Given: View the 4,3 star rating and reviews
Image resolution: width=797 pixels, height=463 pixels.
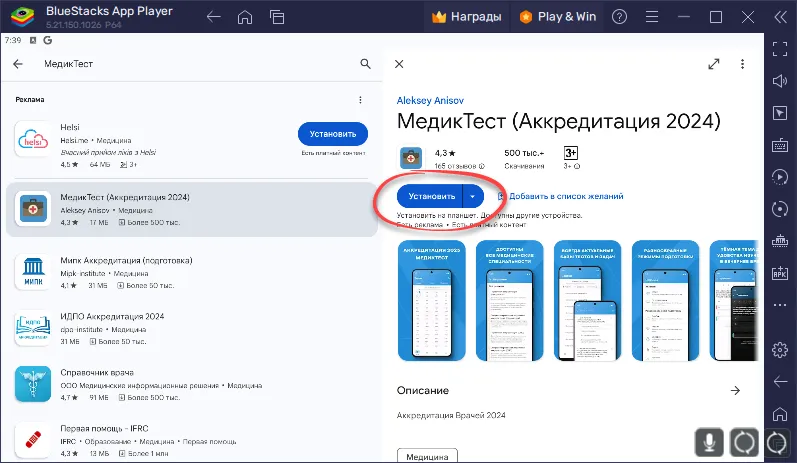Looking at the screenshot, I should click(x=459, y=159).
